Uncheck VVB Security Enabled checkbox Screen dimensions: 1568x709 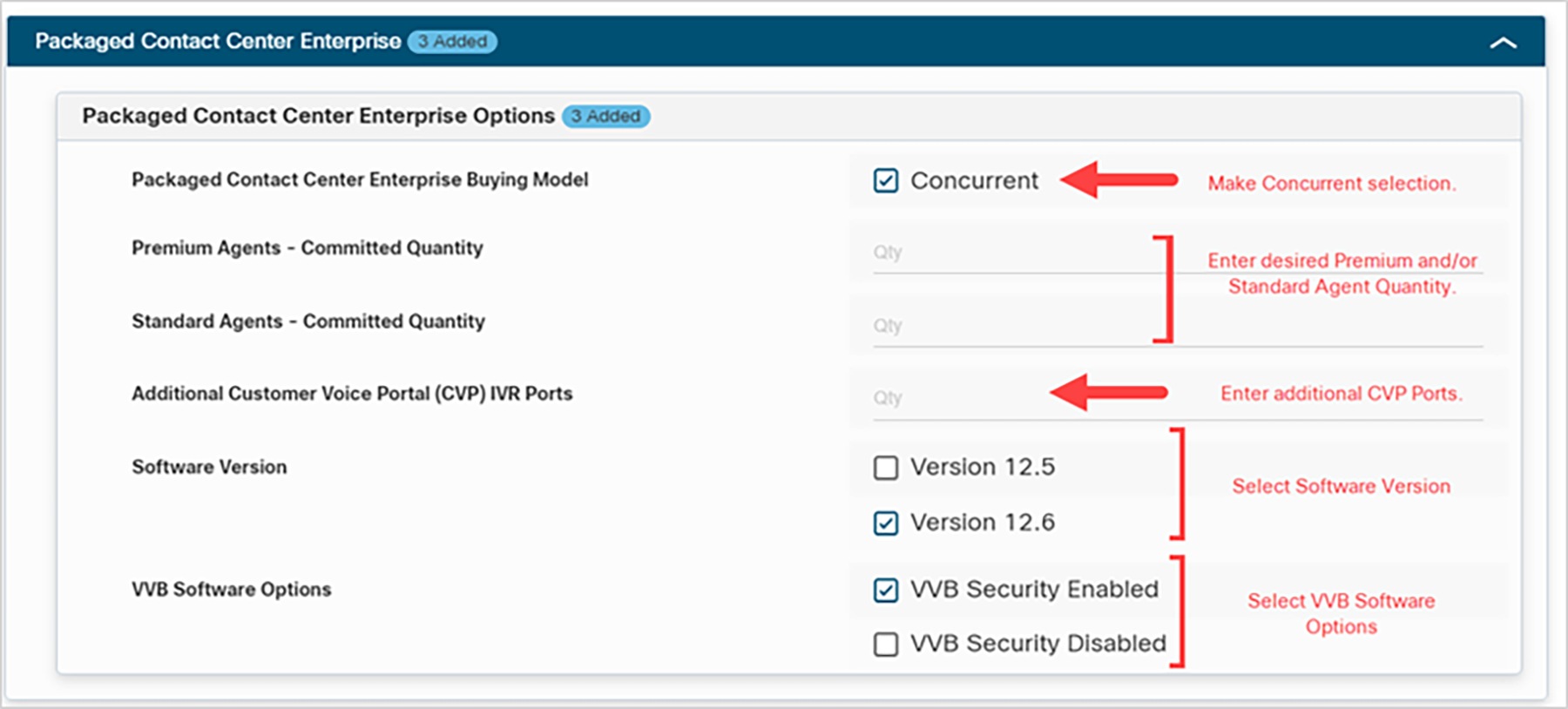[x=886, y=590]
